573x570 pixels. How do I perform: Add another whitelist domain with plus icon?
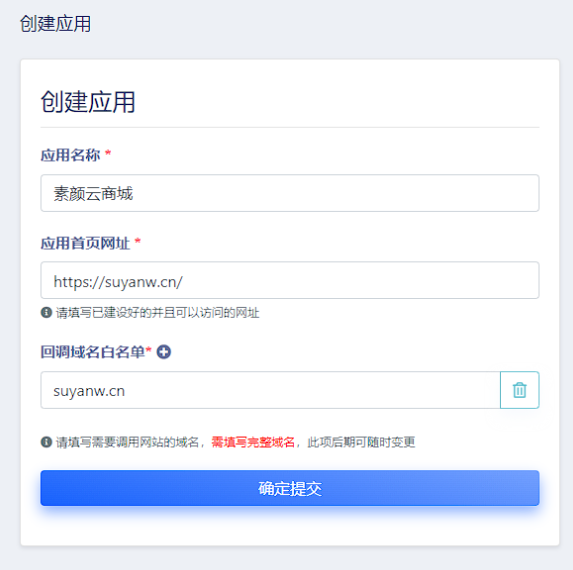[x=164, y=352]
